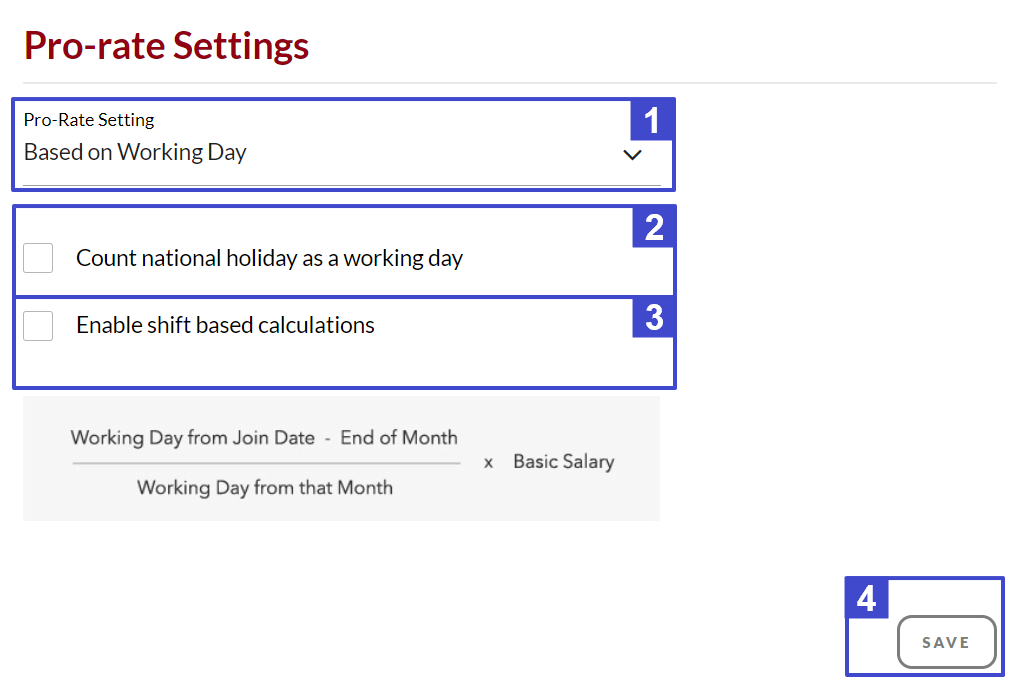
Task: Click 'Working Day from that Month' denominator text
Action: tap(265, 488)
